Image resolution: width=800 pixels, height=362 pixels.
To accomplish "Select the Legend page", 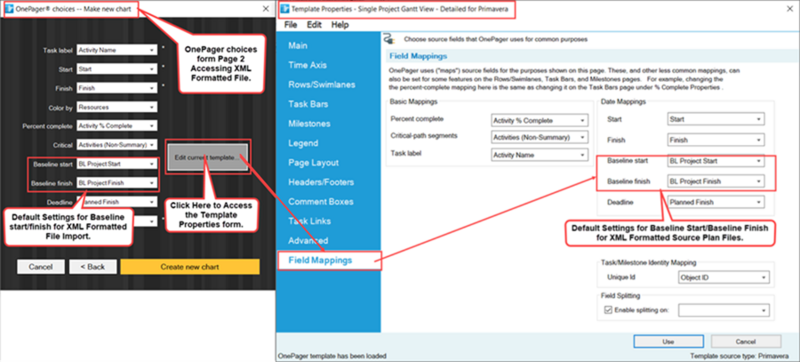I will [303, 143].
